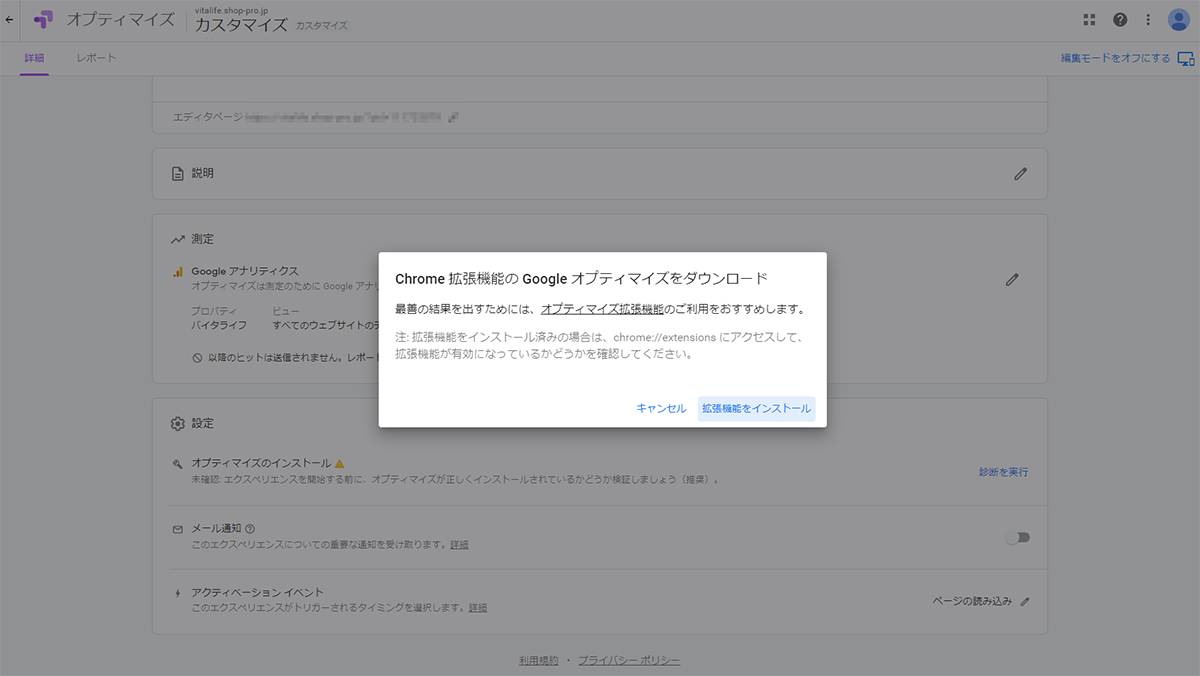Switch to the 詳細 tab
1200x676 pixels.
coord(34,58)
